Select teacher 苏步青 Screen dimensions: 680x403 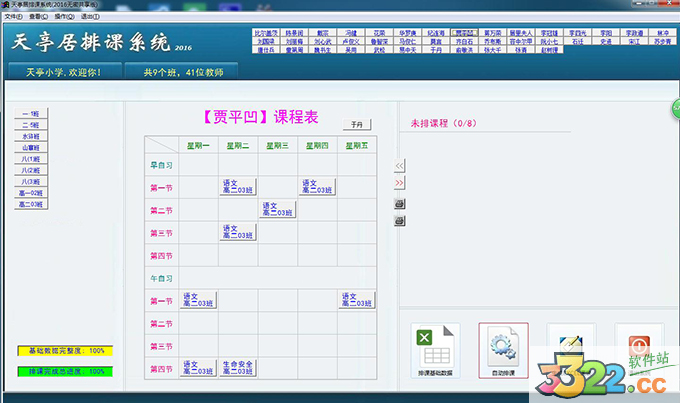coord(663,42)
